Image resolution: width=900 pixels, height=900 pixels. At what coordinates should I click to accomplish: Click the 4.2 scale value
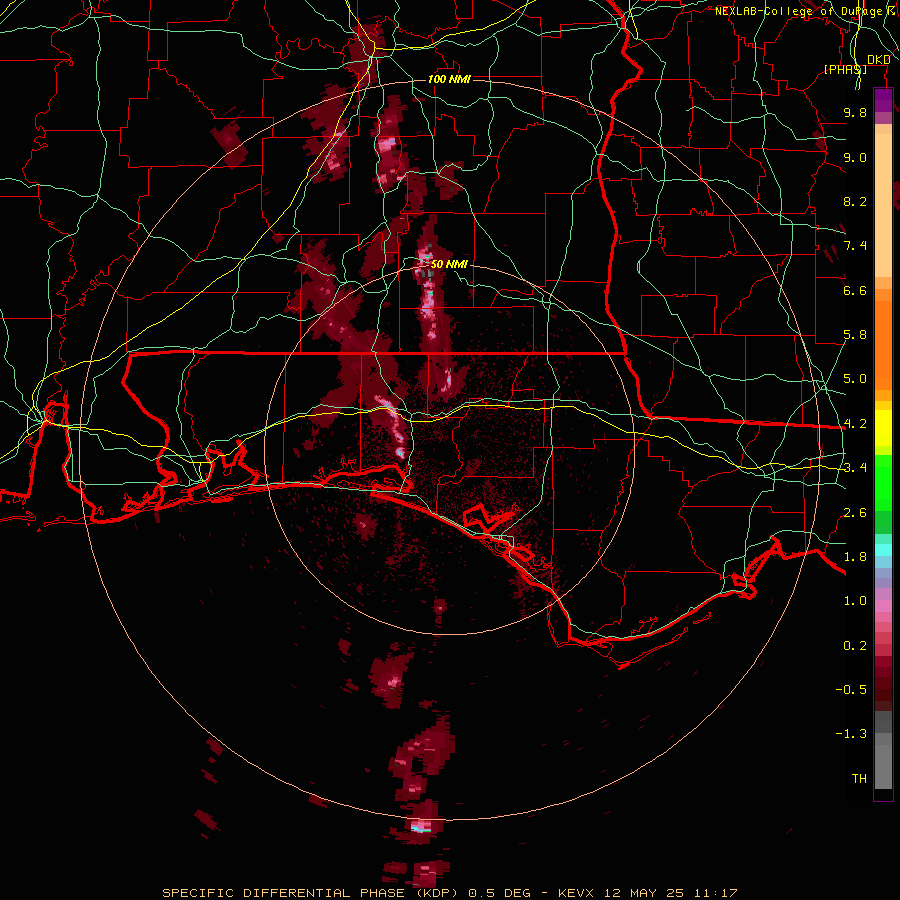tap(855, 424)
